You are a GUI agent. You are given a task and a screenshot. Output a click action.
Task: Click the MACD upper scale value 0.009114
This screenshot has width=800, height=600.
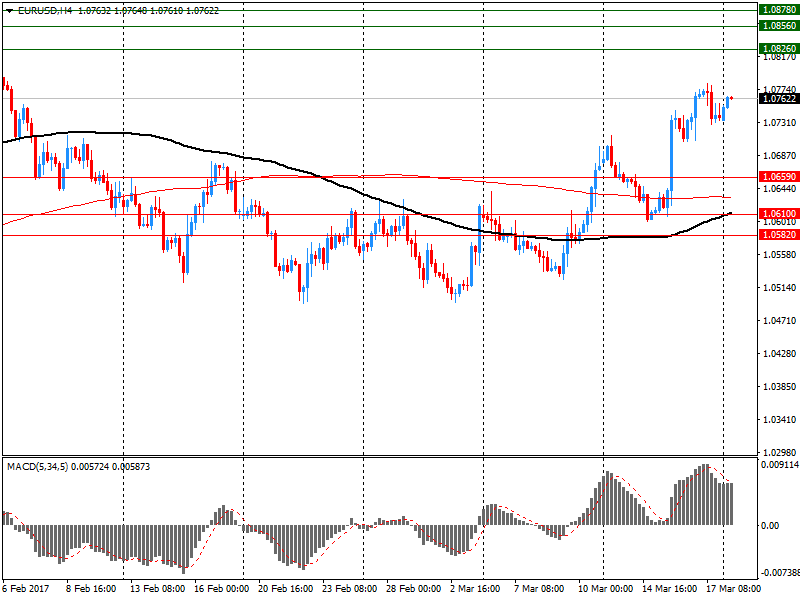click(x=780, y=465)
